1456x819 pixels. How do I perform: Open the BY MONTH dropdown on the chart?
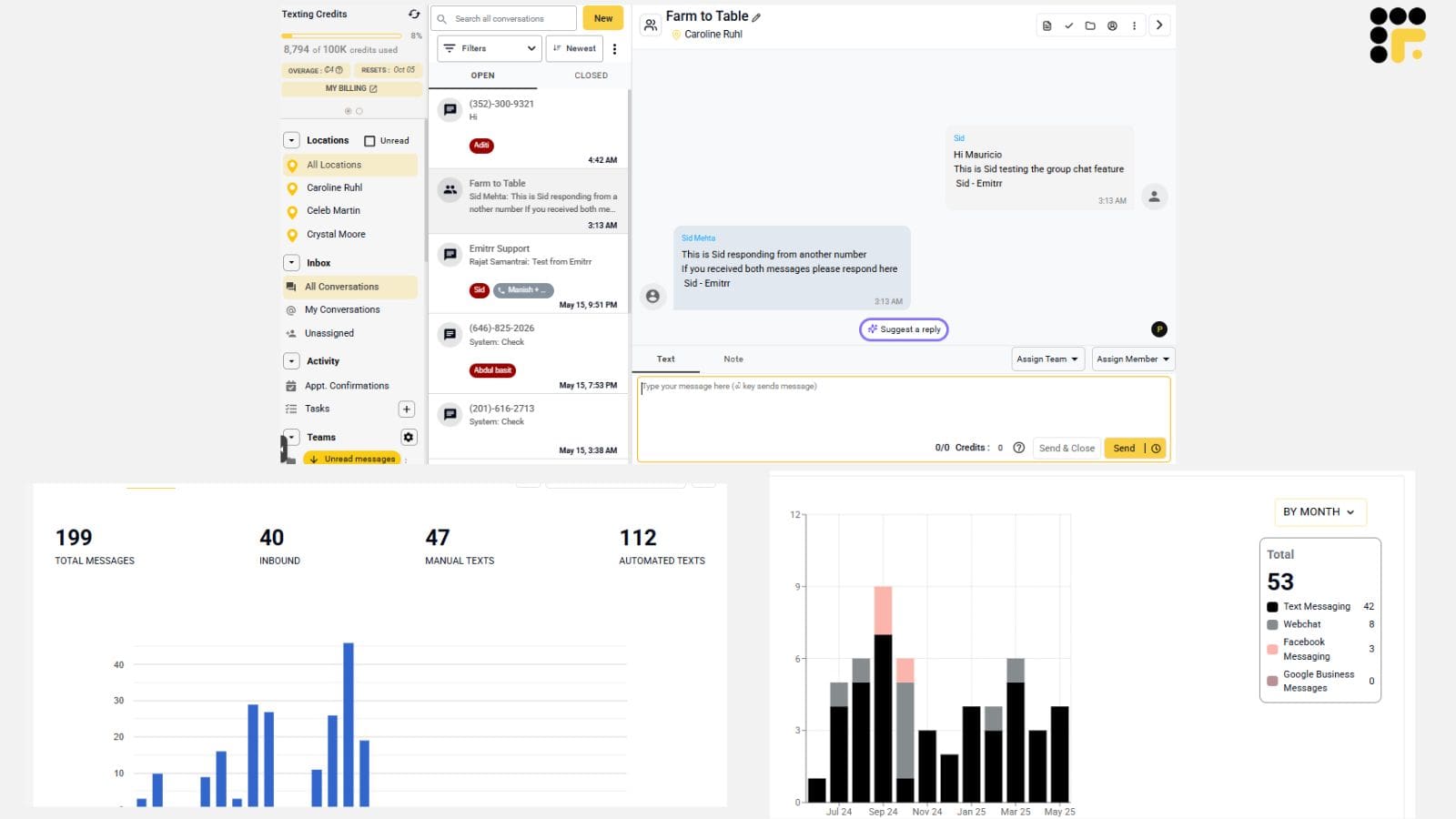tap(1319, 511)
